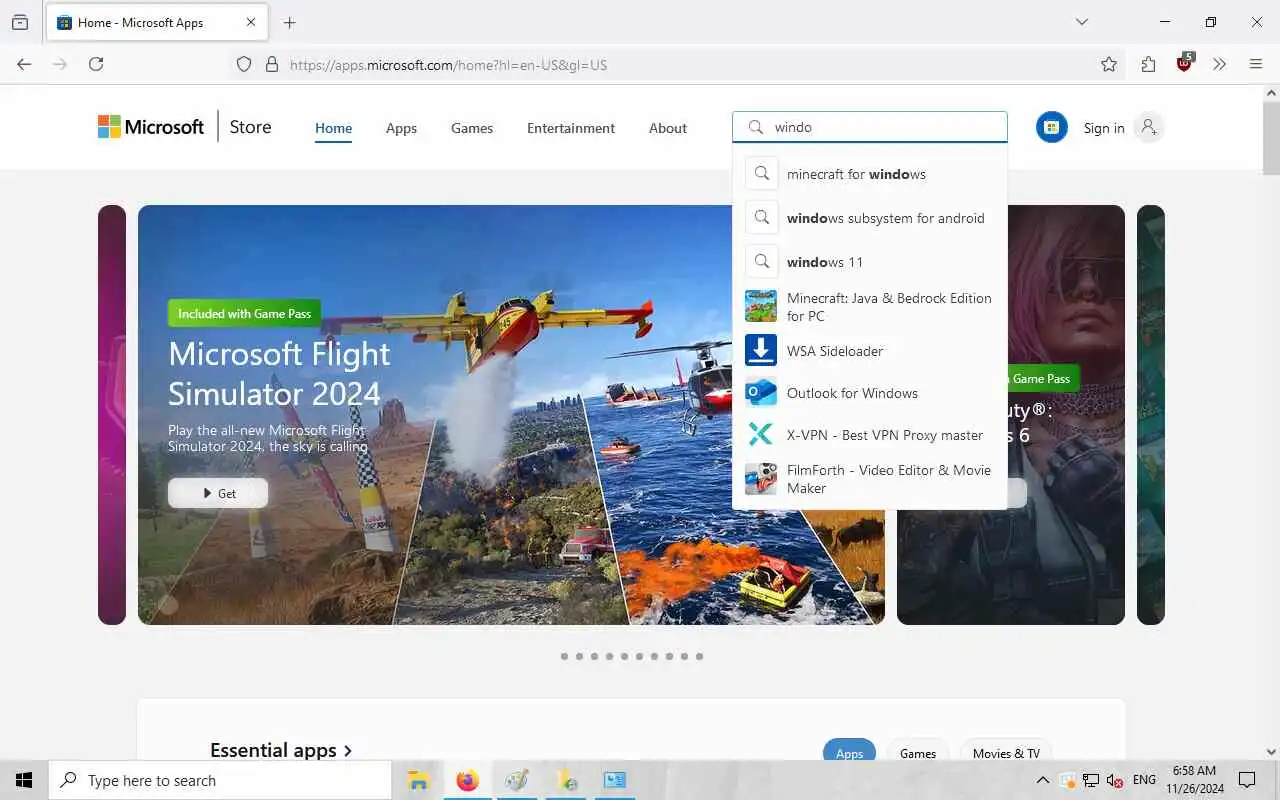This screenshot has width=1280, height=800.
Task: Open the Firefox View icon at tab strip left
Action: pos(20,22)
